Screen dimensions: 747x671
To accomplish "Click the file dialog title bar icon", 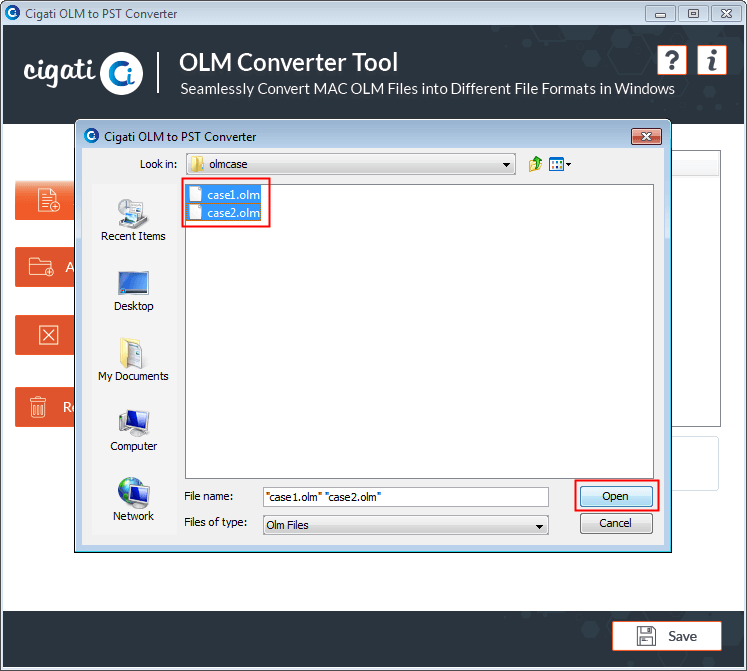I will [91, 136].
